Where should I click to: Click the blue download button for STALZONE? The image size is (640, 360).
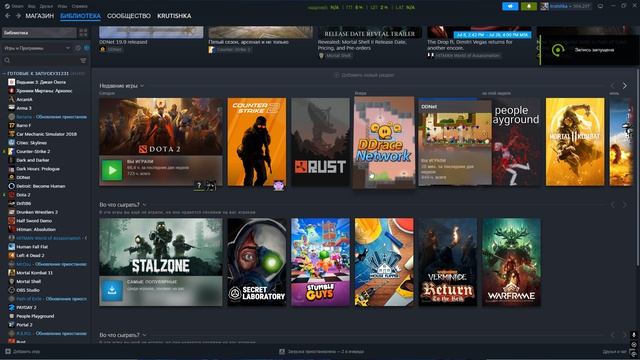112,291
